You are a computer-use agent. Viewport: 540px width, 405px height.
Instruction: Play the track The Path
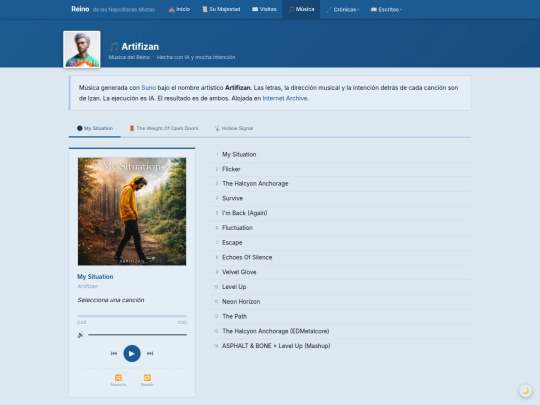pos(341,316)
